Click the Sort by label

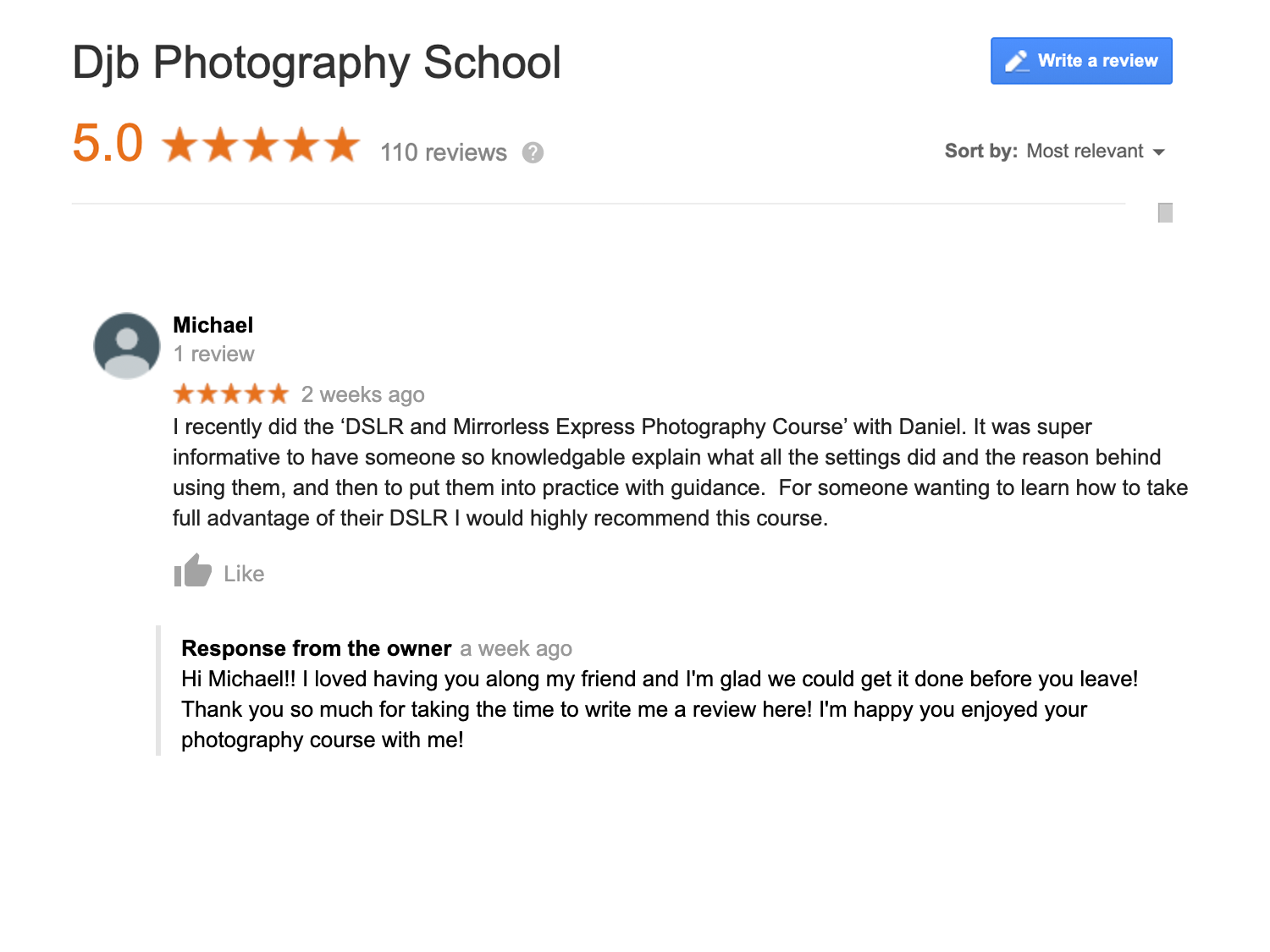pos(981,151)
